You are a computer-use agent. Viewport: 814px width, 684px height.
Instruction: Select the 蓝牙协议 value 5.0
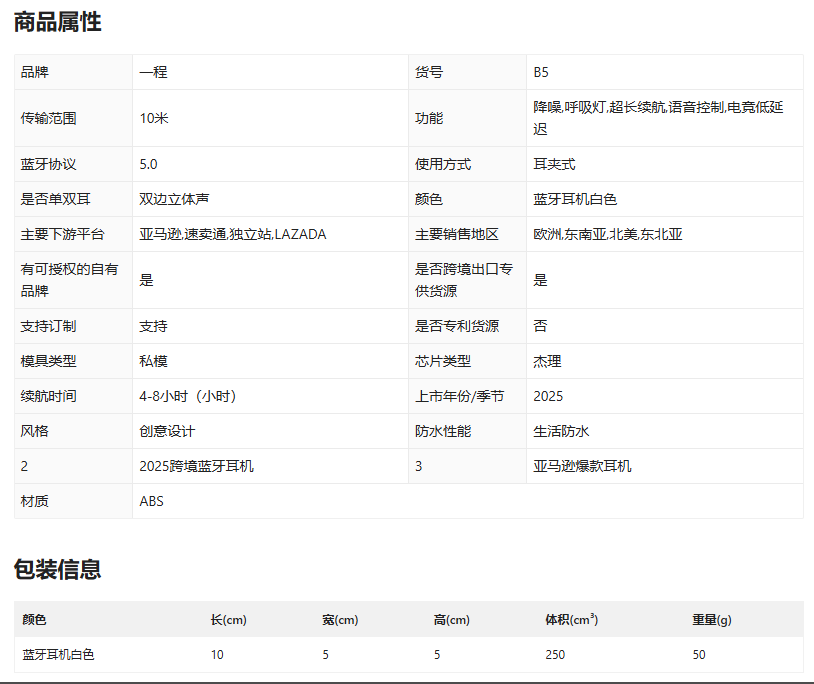148,164
